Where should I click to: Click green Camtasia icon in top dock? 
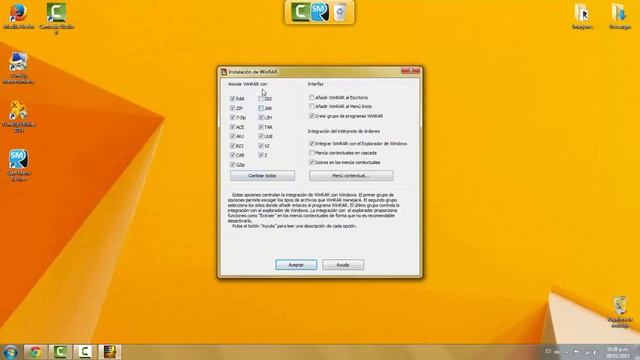pos(300,12)
